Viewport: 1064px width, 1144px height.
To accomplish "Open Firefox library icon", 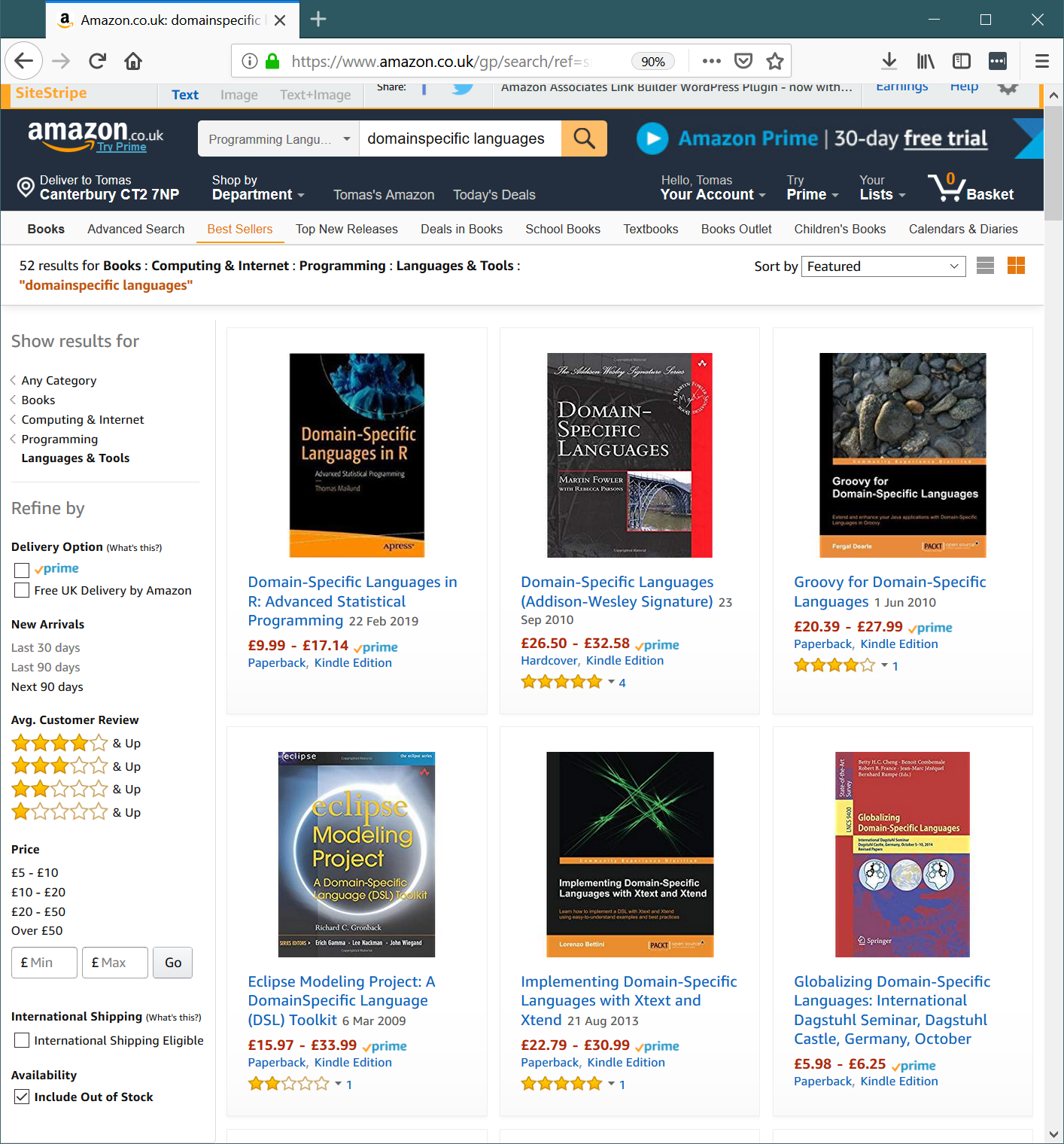I will tap(926, 61).
